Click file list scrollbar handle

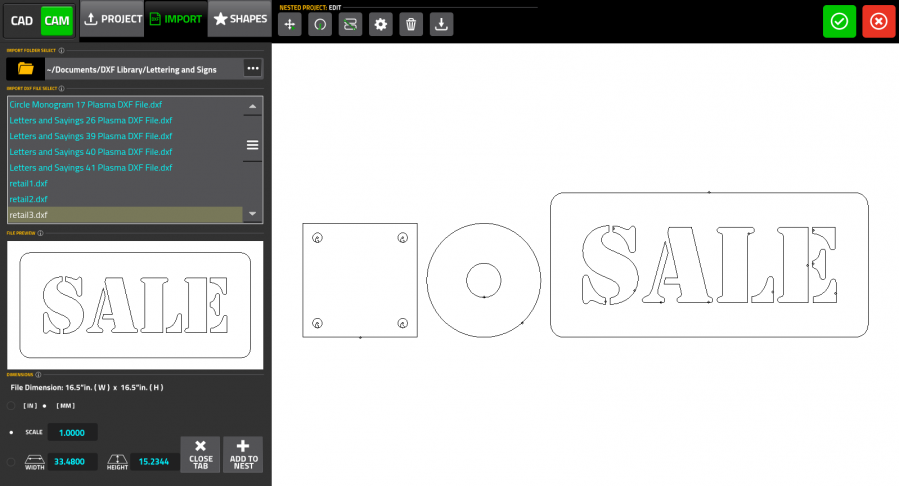point(252,145)
